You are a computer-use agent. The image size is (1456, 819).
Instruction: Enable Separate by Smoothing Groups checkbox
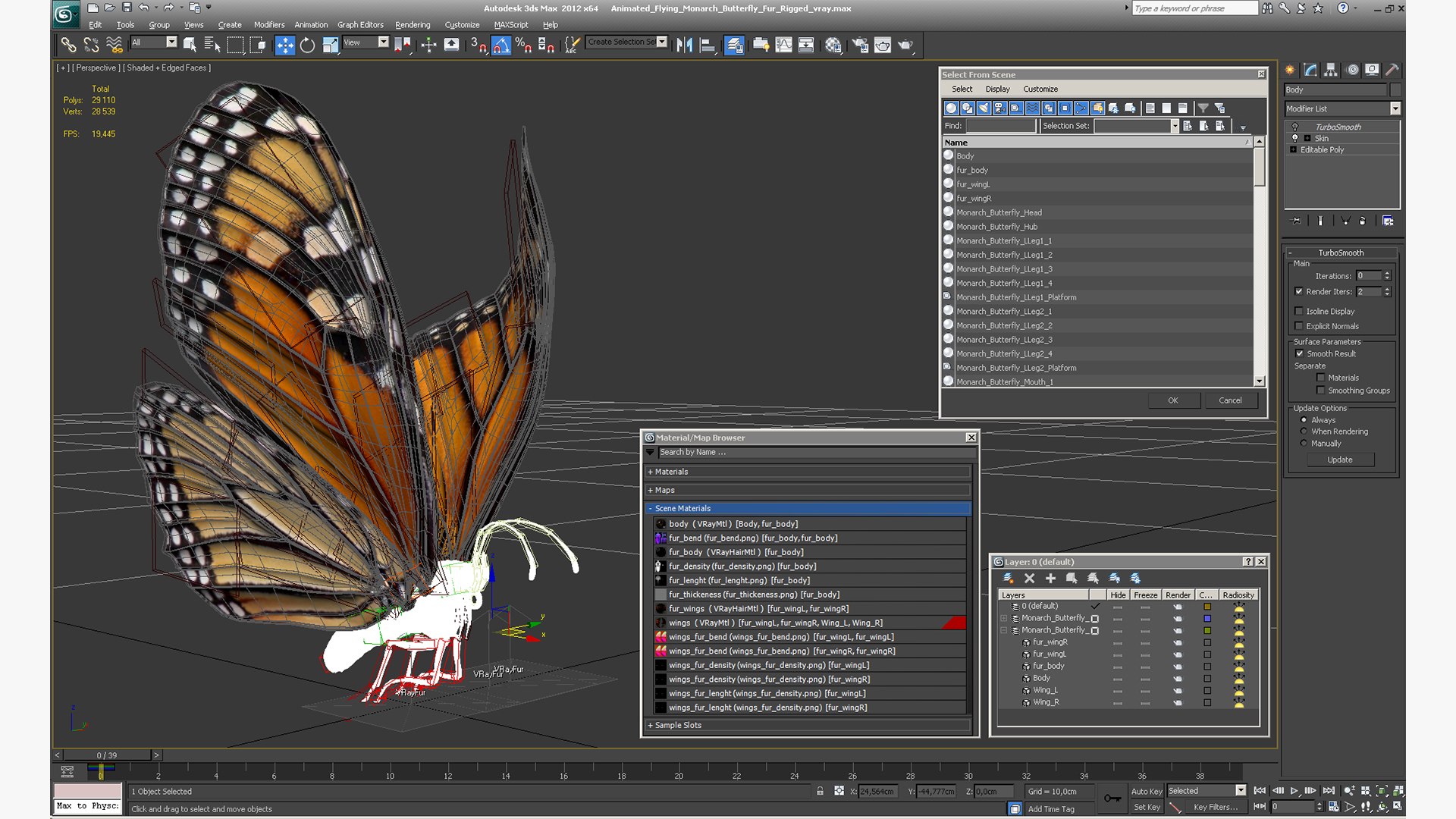[x=1321, y=391]
